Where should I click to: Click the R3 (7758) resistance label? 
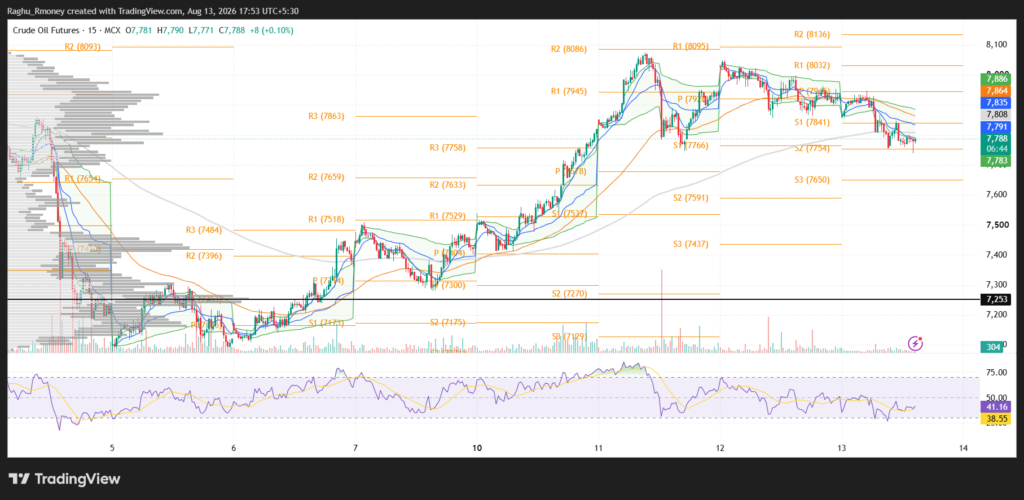pyautogui.click(x=448, y=148)
